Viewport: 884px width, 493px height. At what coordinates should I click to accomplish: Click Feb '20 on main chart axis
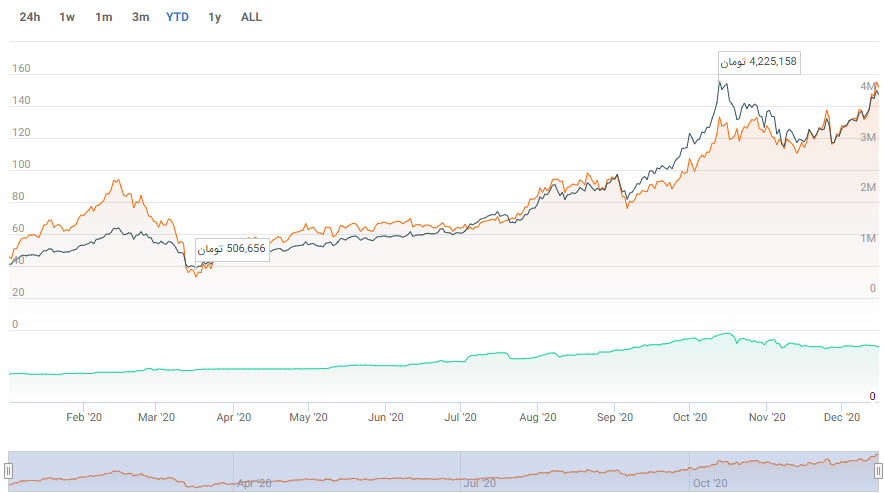83,417
